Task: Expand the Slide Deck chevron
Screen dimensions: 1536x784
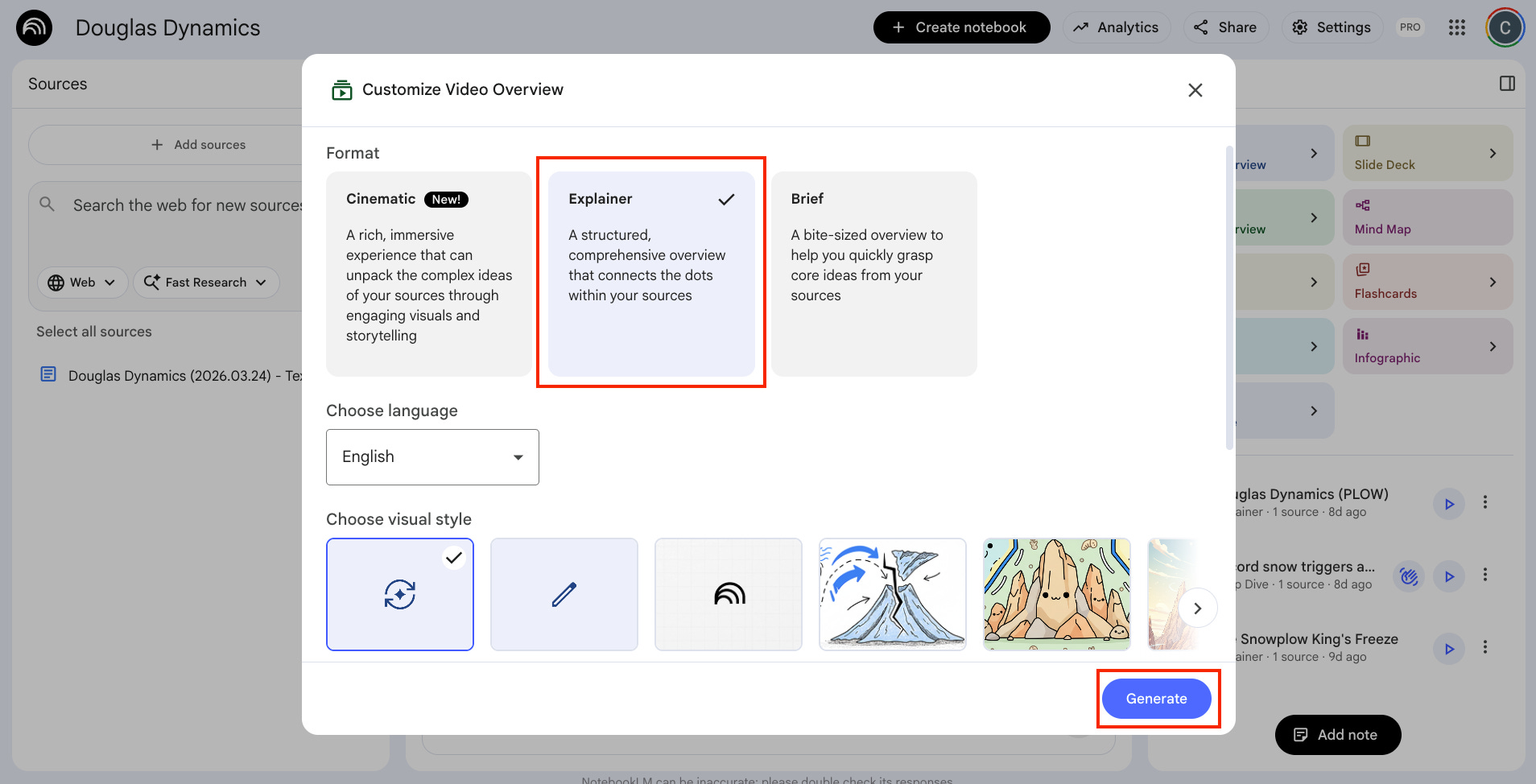Action: tap(1493, 153)
